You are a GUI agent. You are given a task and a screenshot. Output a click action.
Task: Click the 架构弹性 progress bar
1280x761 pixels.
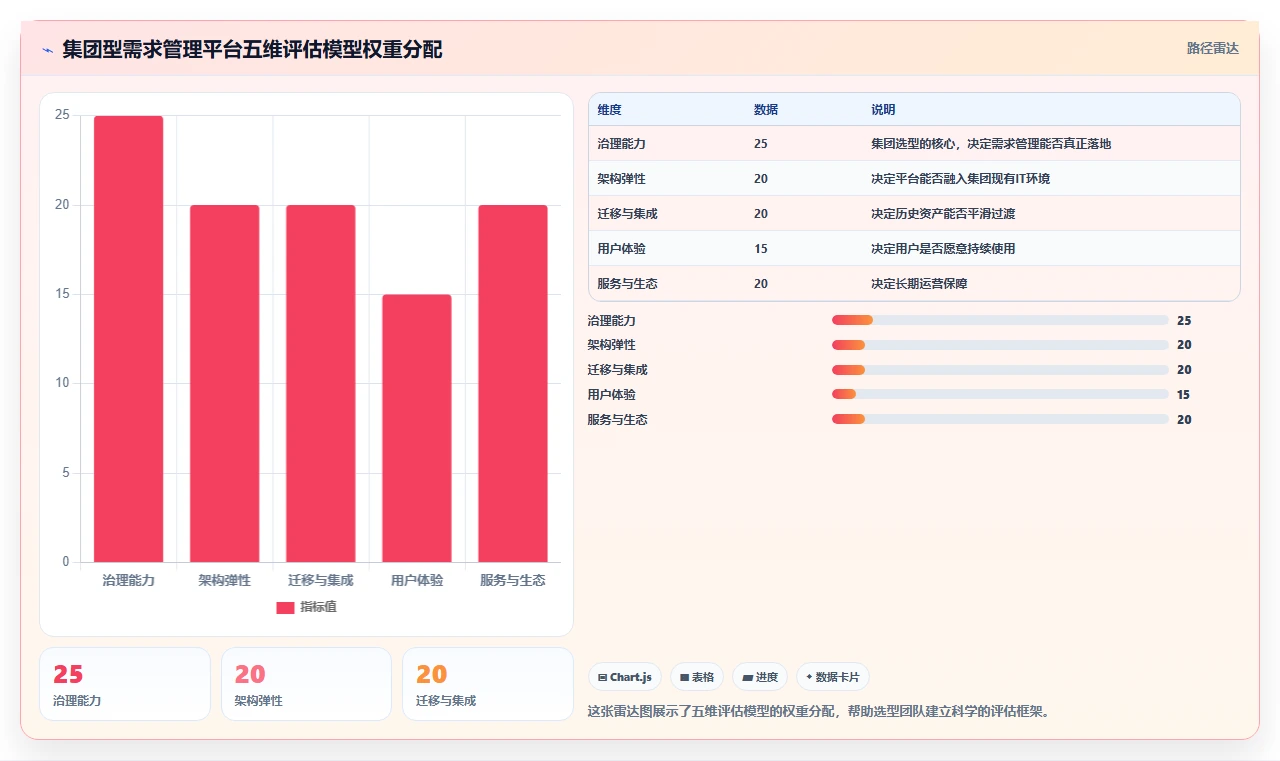point(1000,345)
